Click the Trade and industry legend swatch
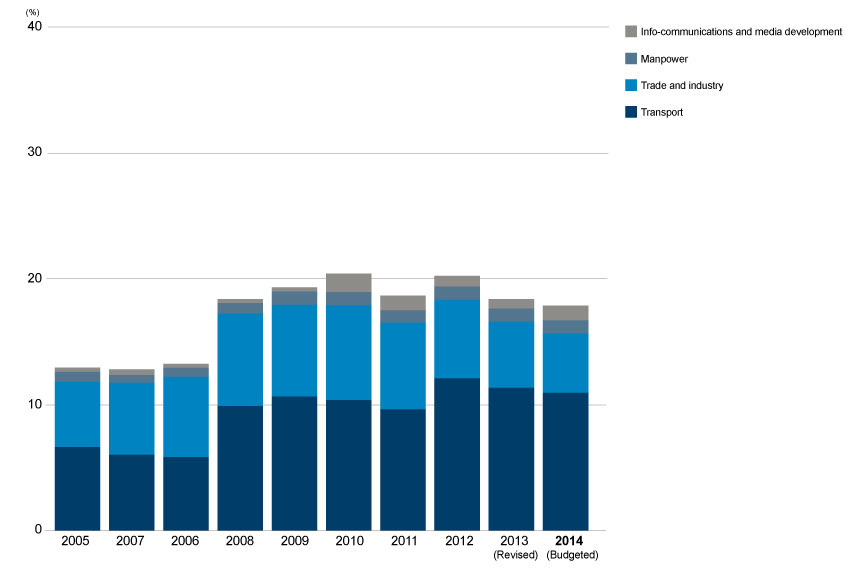This screenshot has width=850, height=569. point(631,85)
